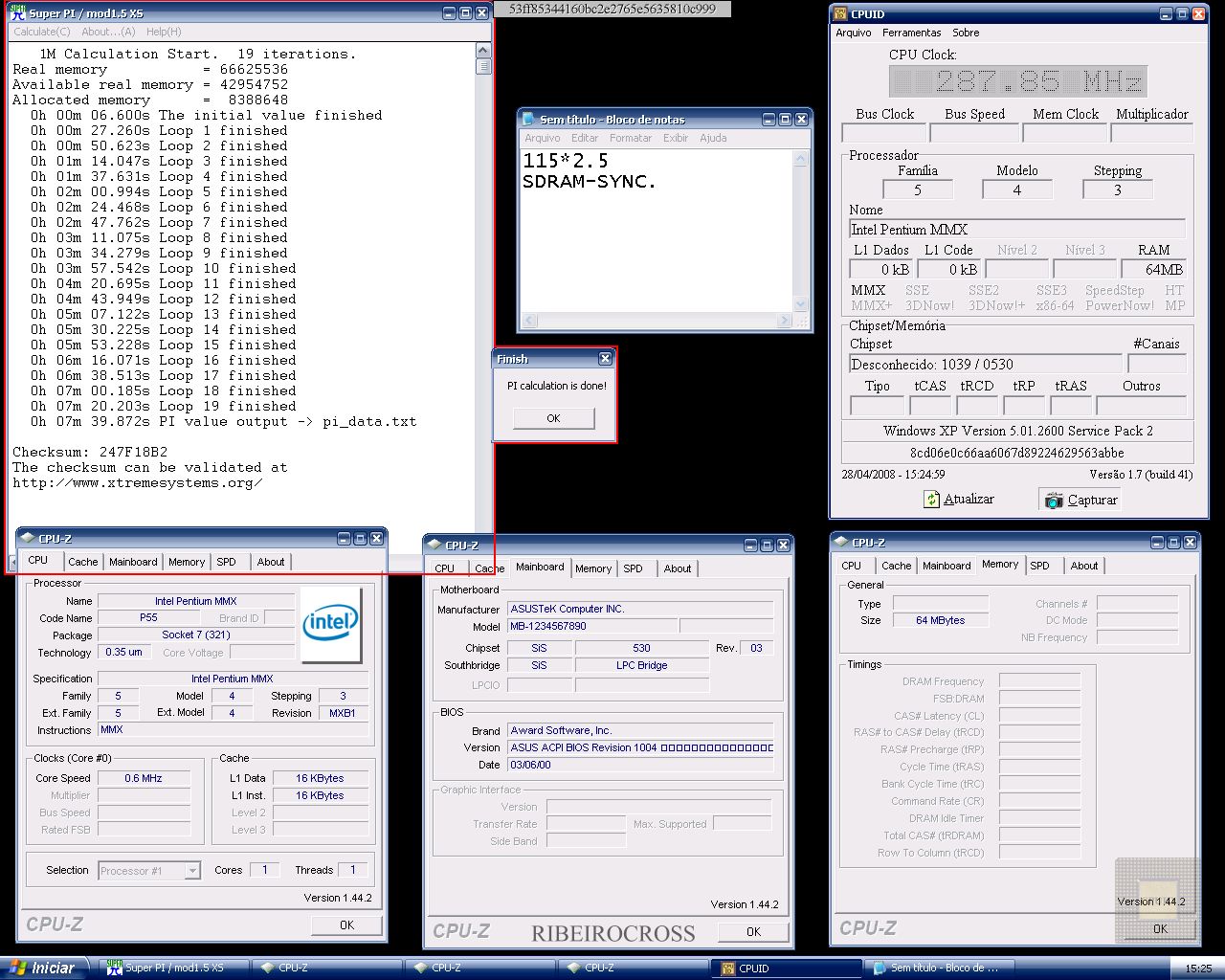Open Super PI taskbar item

point(174,968)
